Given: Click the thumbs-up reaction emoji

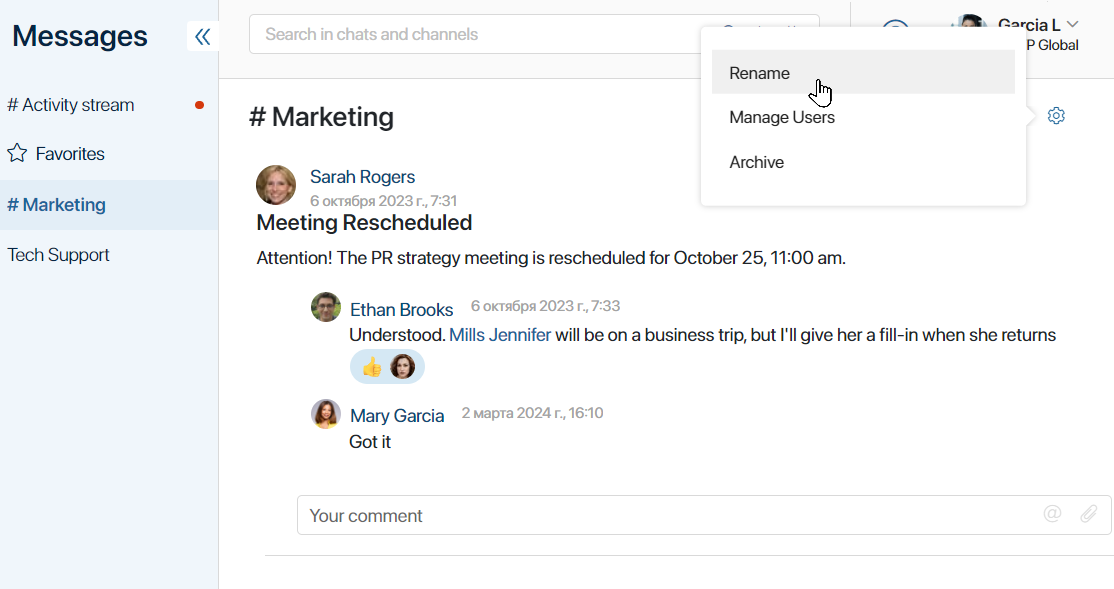Looking at the screenshot, I should tap(372, 367).
